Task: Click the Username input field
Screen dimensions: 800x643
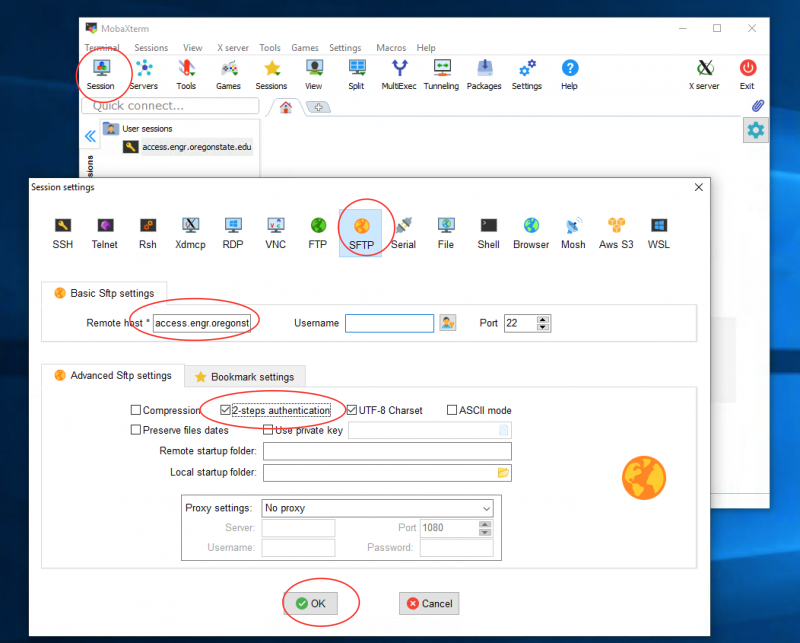Action: [389, 323]
